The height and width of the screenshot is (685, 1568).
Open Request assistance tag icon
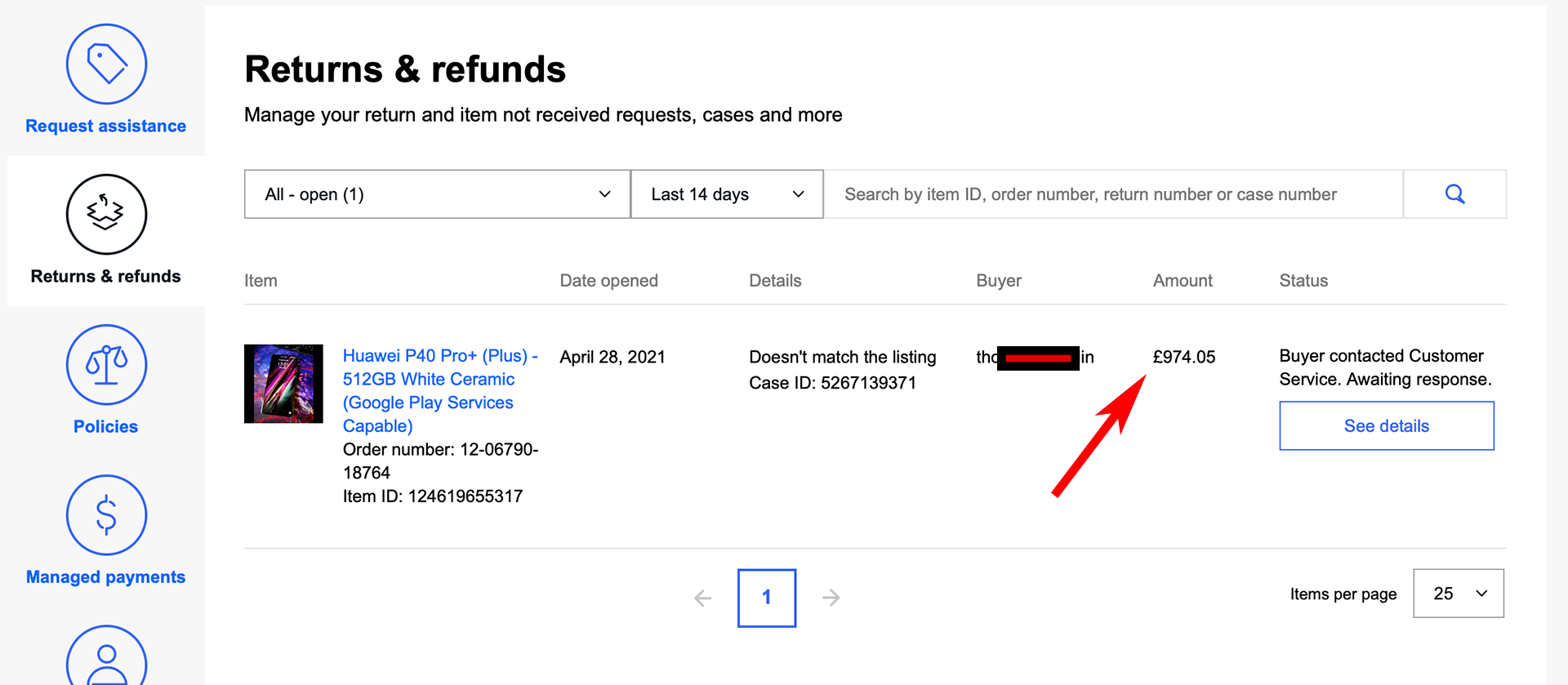point(106,64)
